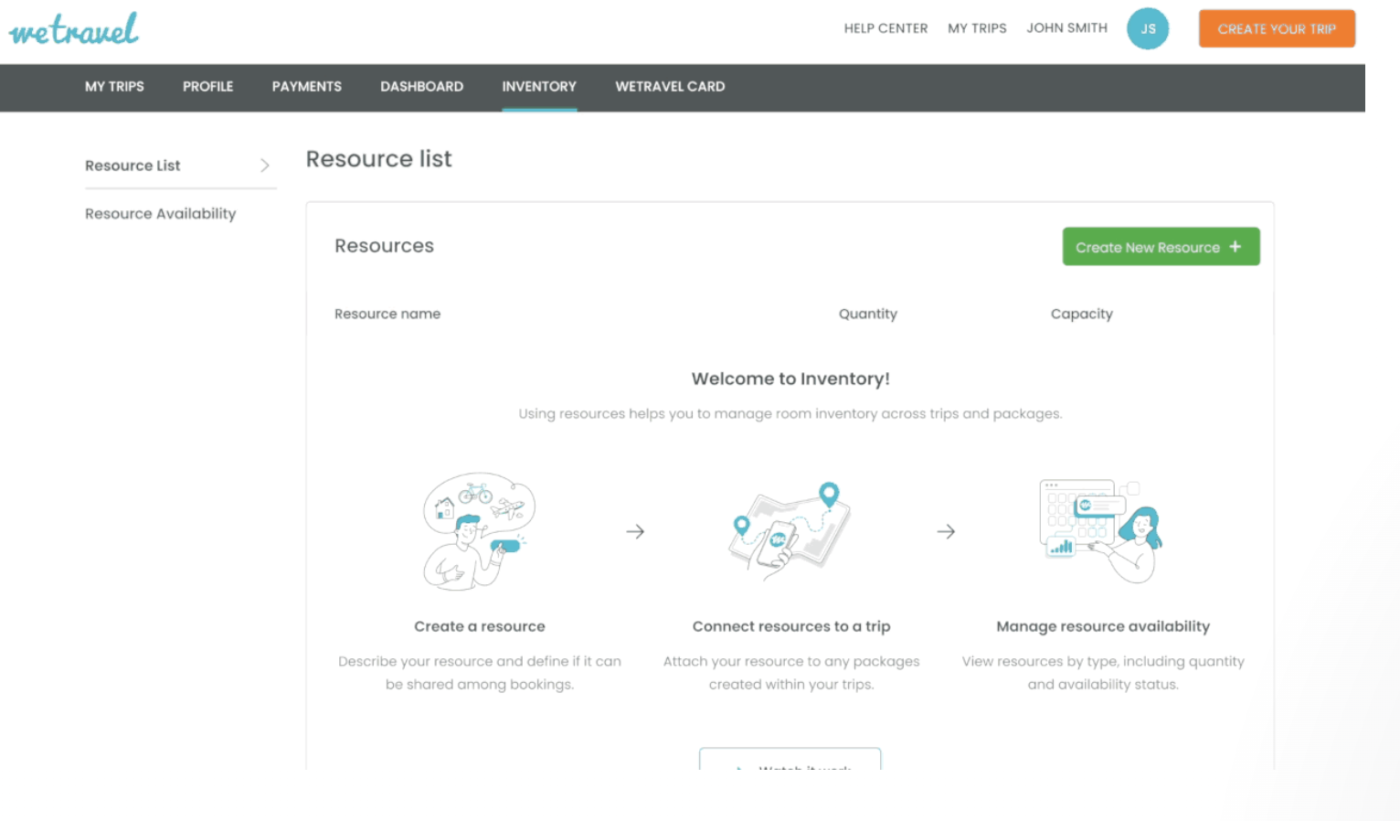Image resolution: width=1400 pixels, height=821 pixels.
Task: Click the Manage resource availability step title
Action: point(1103,627)
